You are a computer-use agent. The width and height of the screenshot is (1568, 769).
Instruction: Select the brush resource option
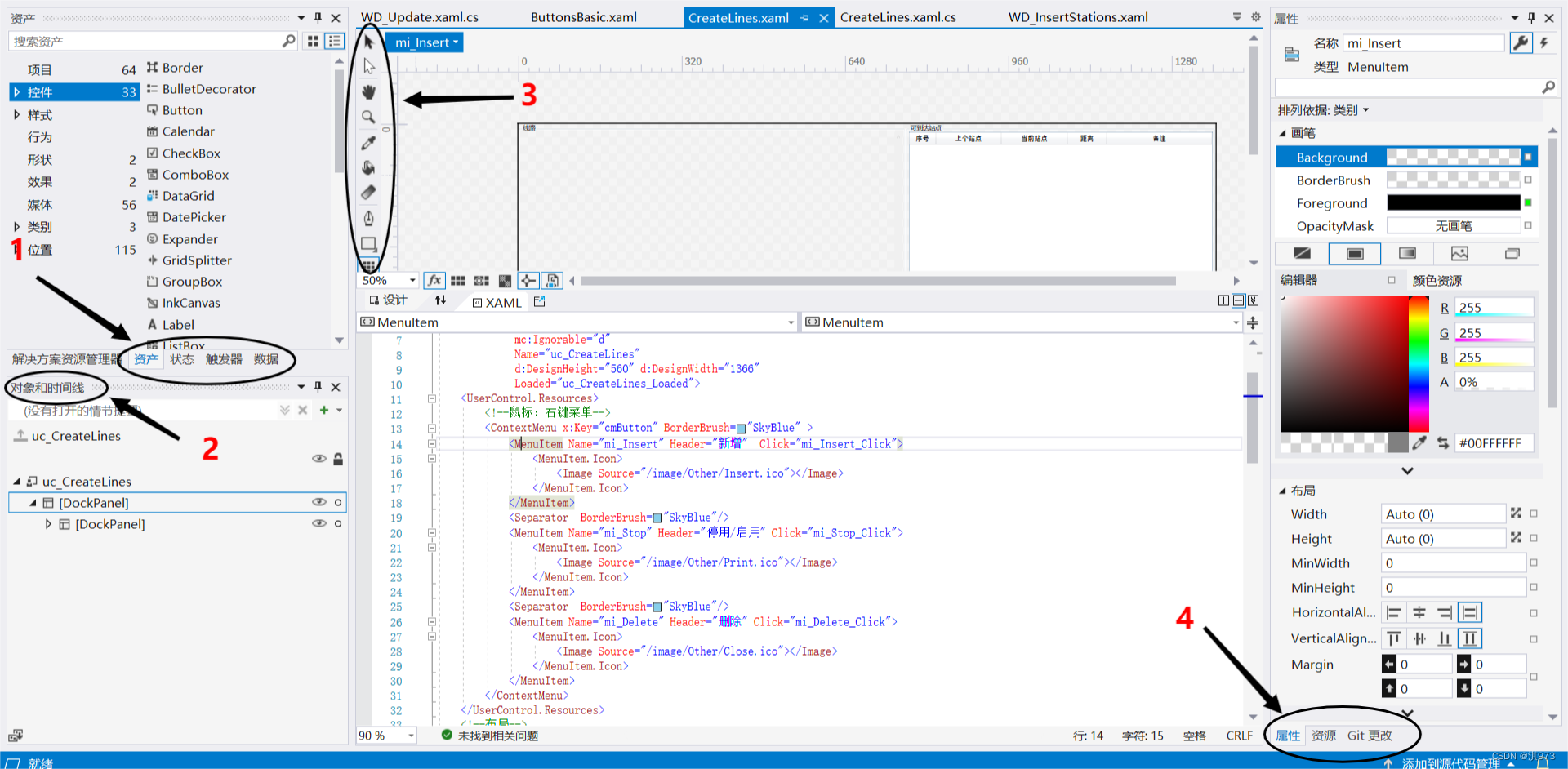point(1512,254)
